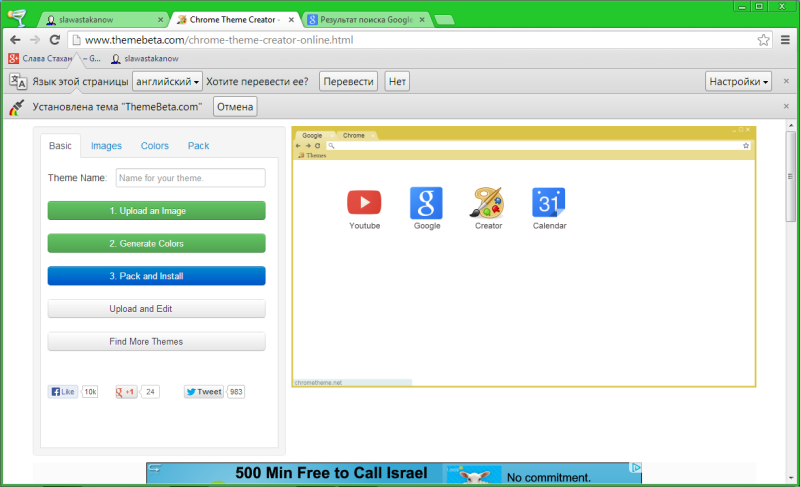
Task: Click the address bar URL
Action: click(x=219, y=40)
